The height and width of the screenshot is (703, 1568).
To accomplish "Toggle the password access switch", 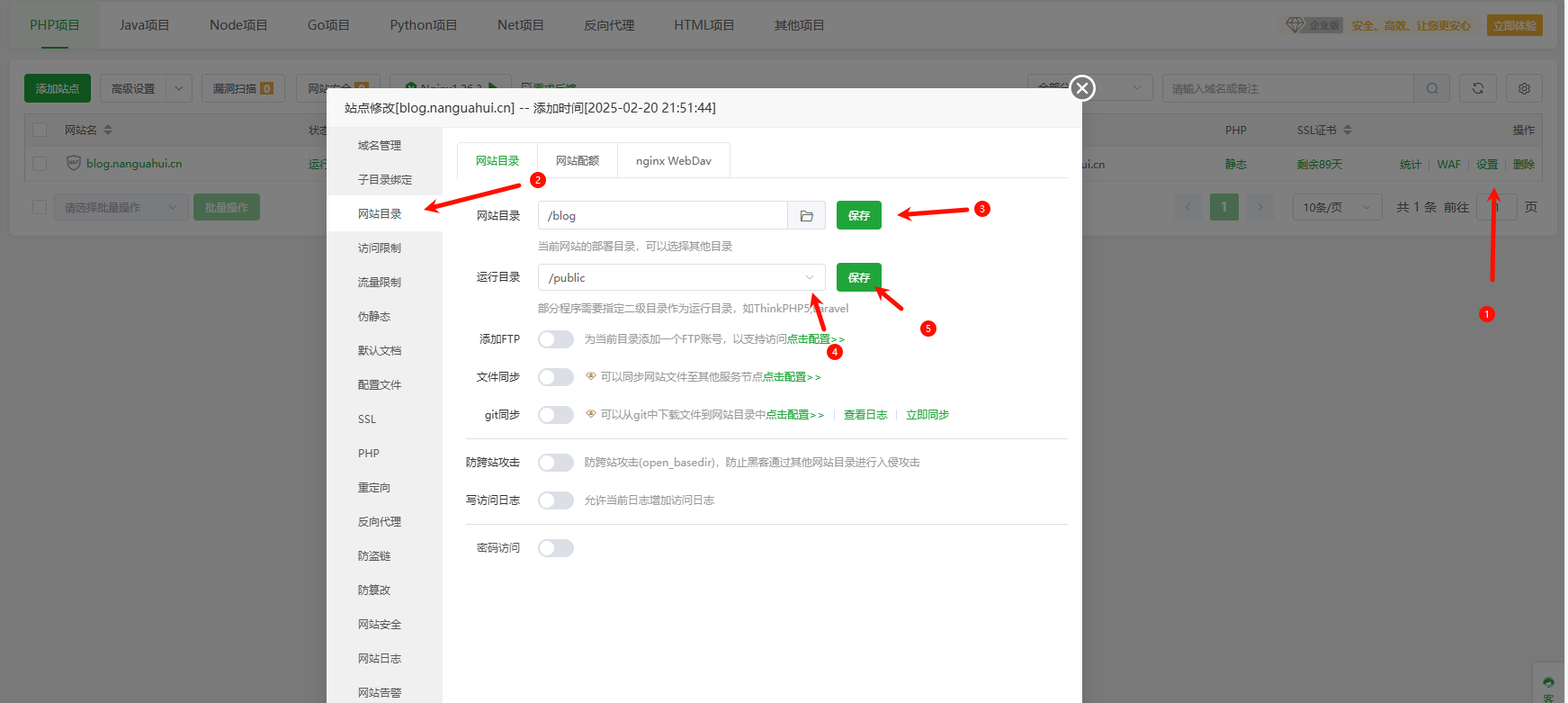I will click(x=556, y=548).
